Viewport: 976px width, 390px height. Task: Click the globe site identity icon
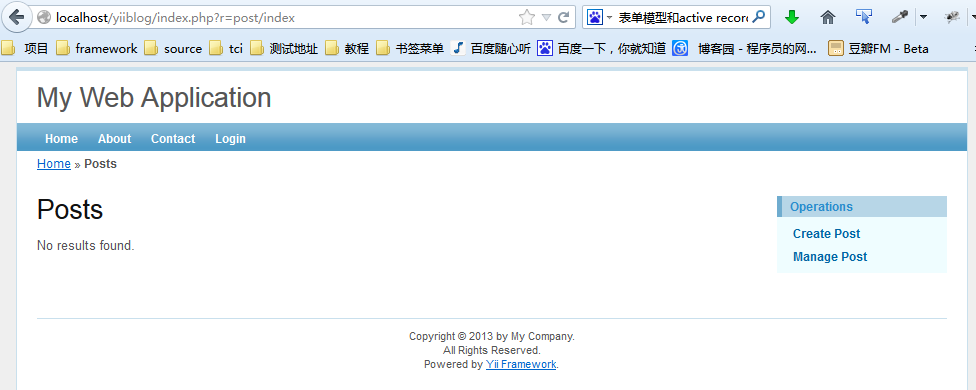click(44, 17)
